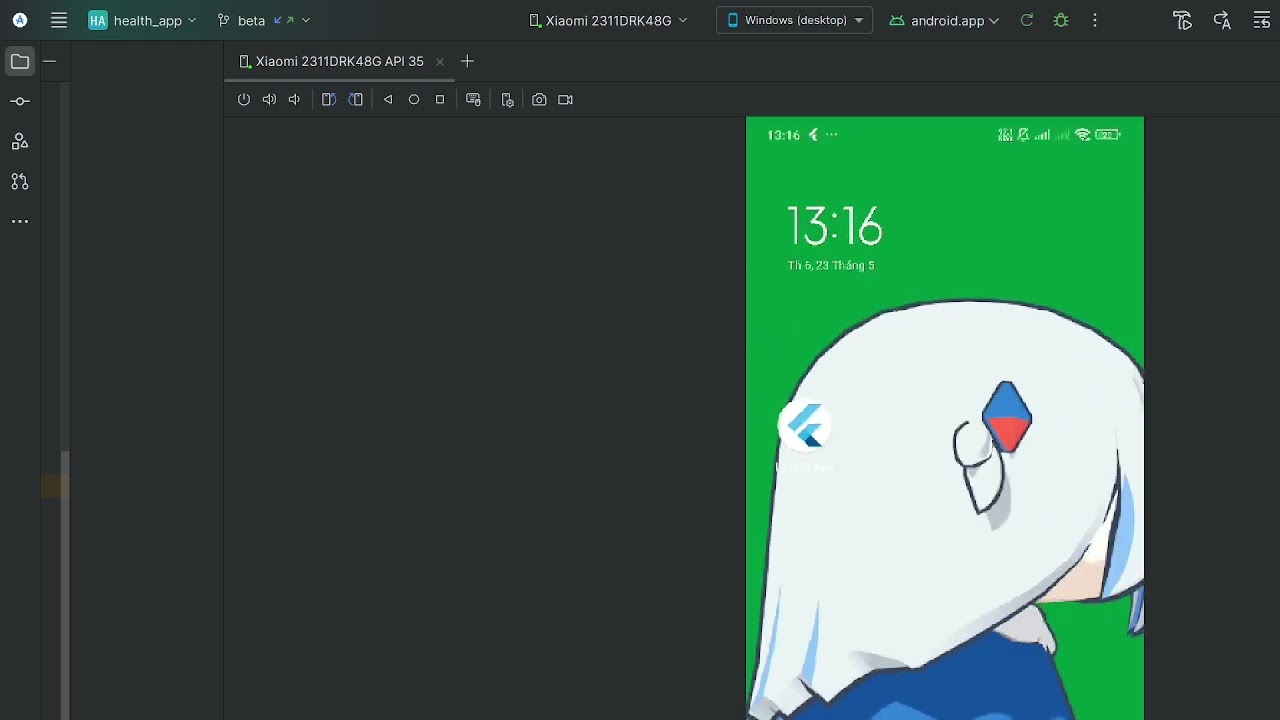Screen dimensions: 1280x720
Task: Tap the 13:16 clock widget on phone
Action: pyautogui.click(x=834, y=227)
